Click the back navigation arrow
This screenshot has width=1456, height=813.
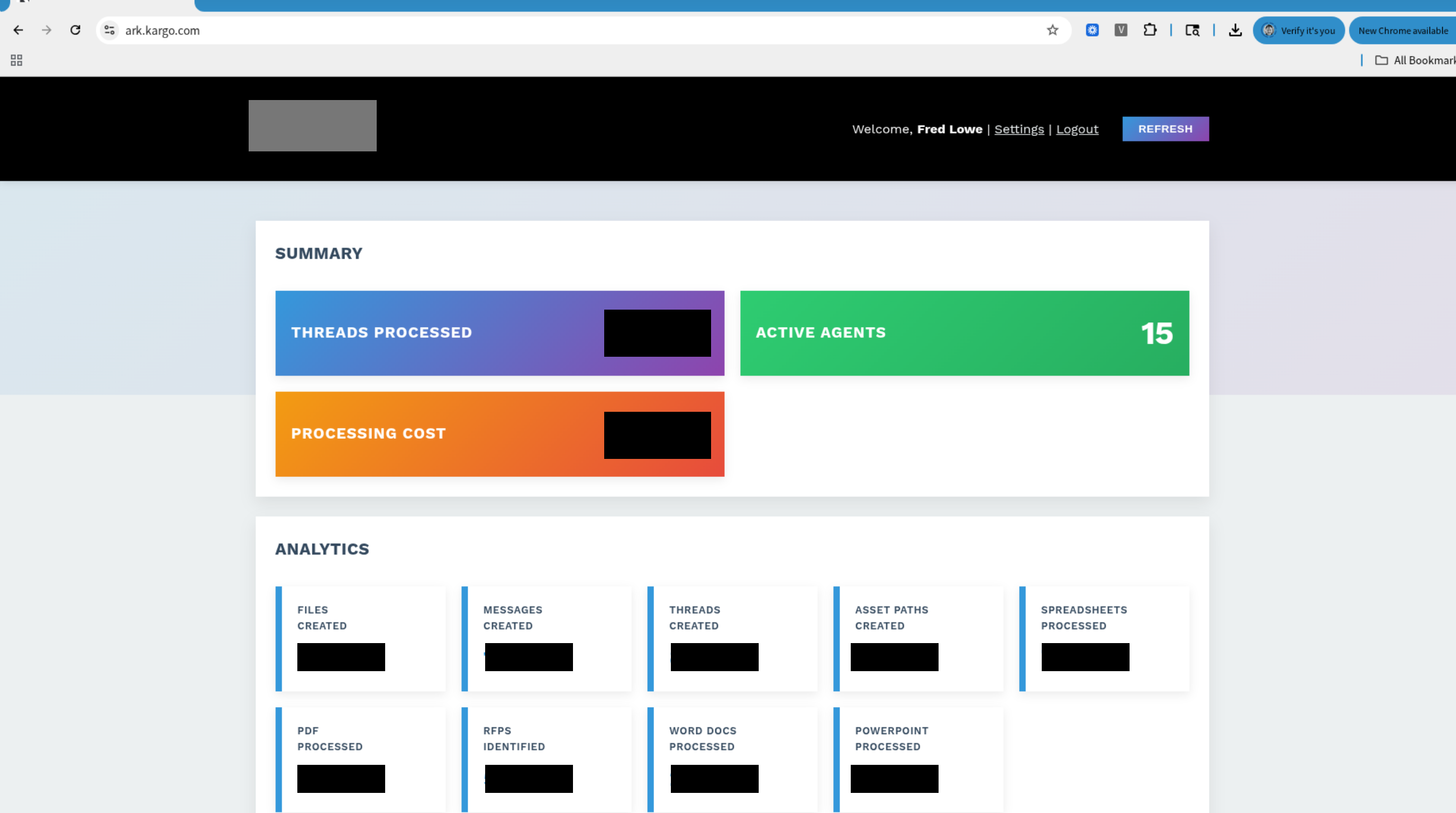[x=19, y=30]
